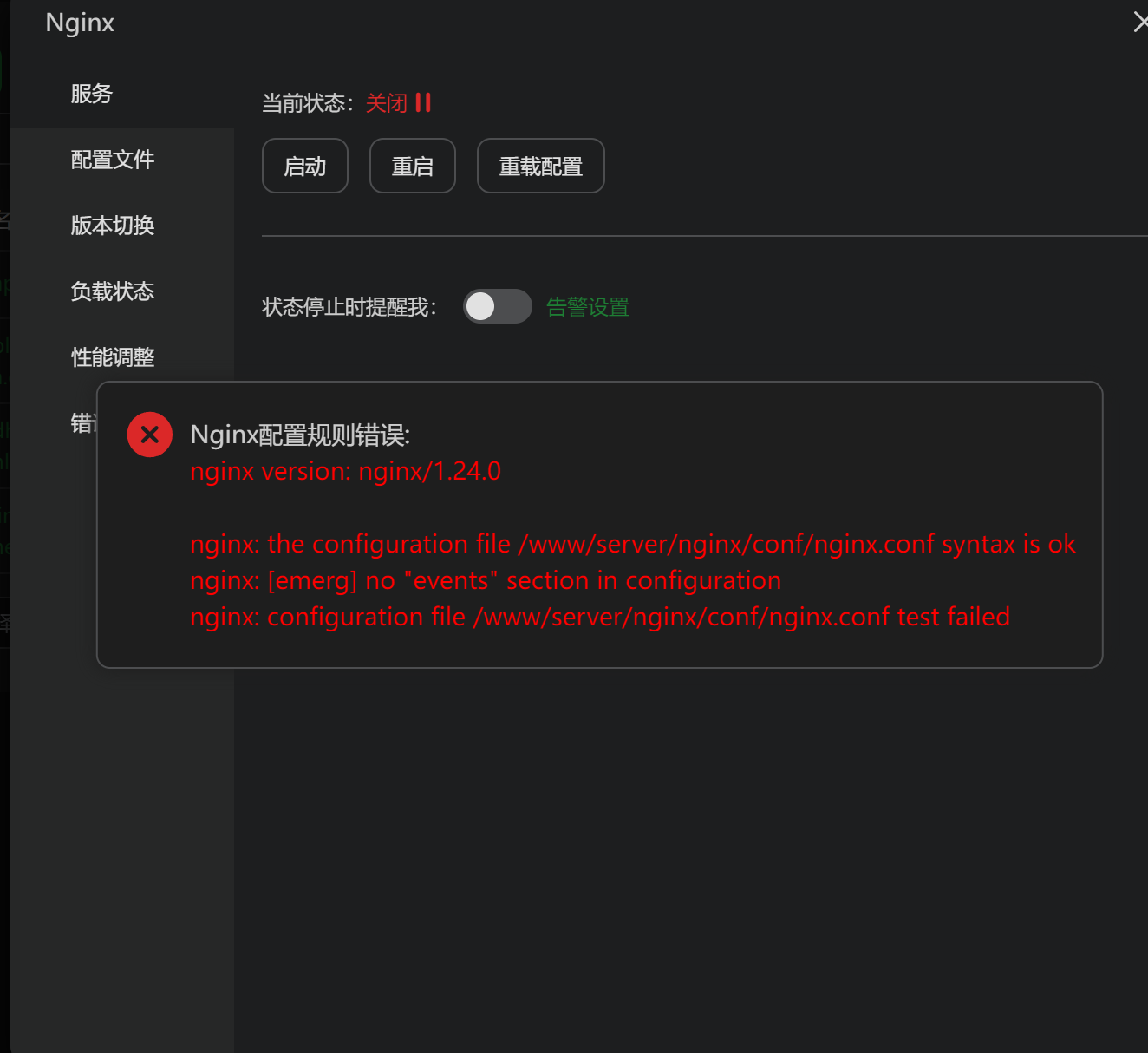Screen dimensions: 1148x1053
Task: Click the red error circle icon
Action: pos(149,435)
